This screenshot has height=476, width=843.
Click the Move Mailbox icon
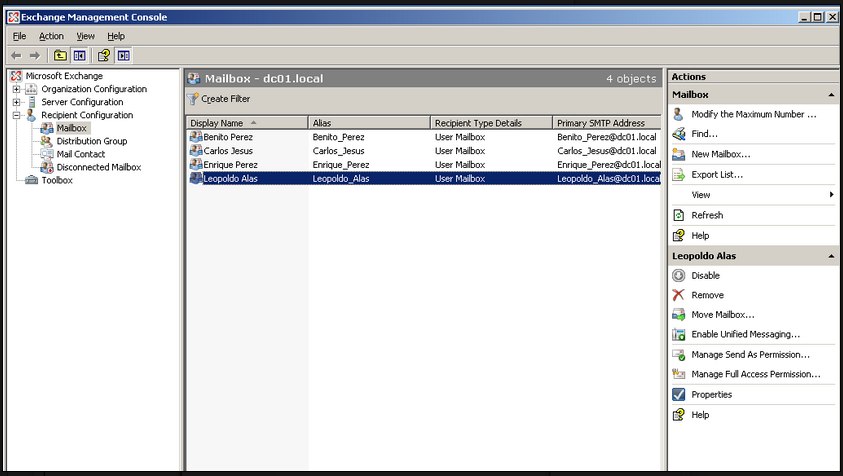[x=678, y=315]
